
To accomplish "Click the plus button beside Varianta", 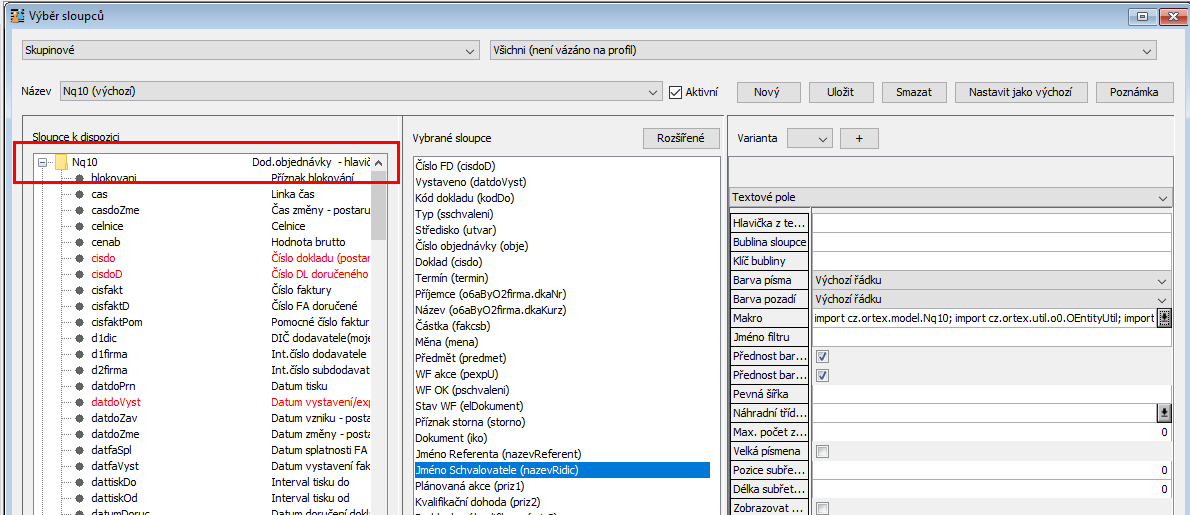I will click(x=858, y=138).
